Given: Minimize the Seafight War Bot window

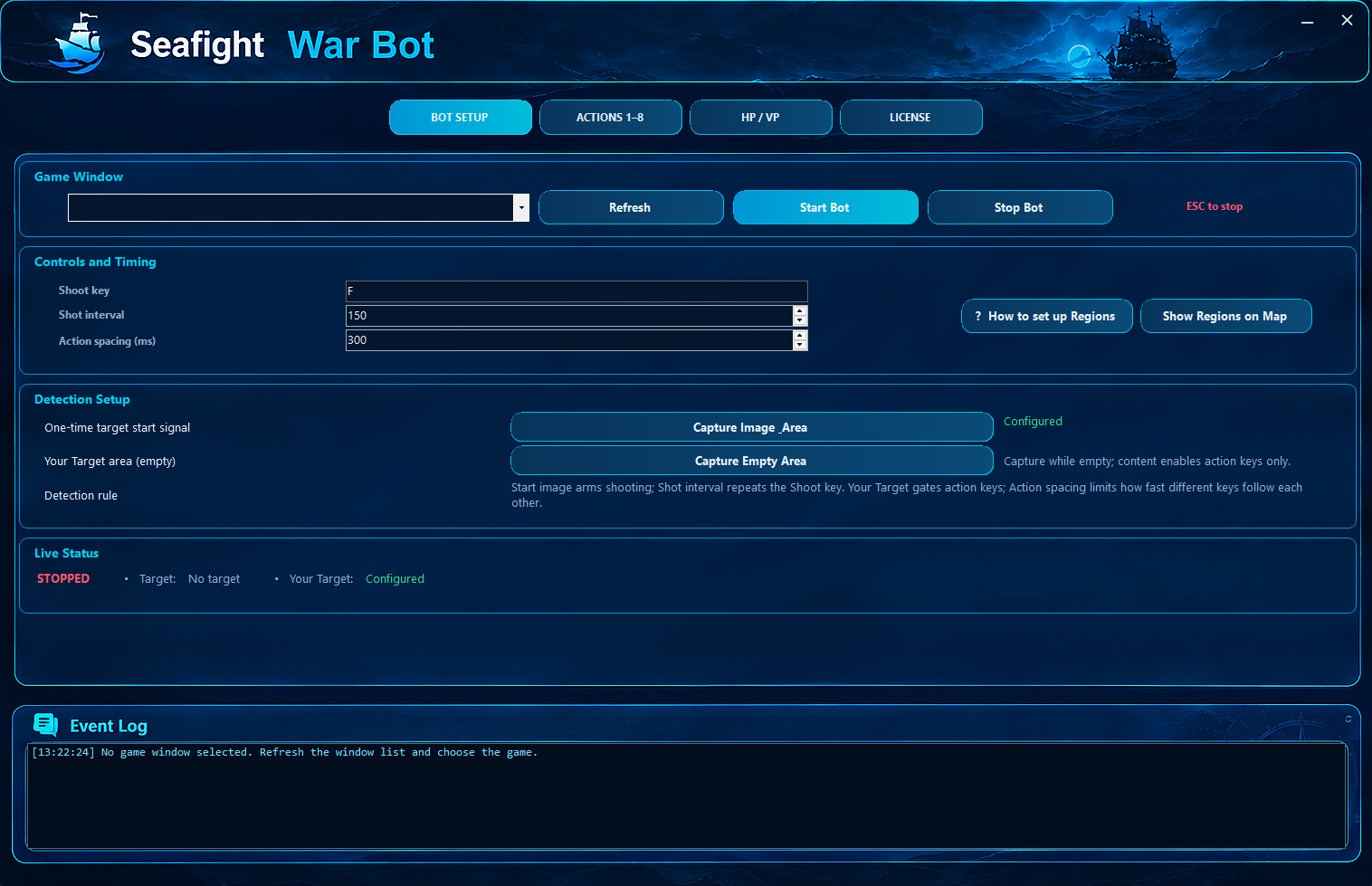Looking at the screenshot, I should click(x=1307, y=21).
